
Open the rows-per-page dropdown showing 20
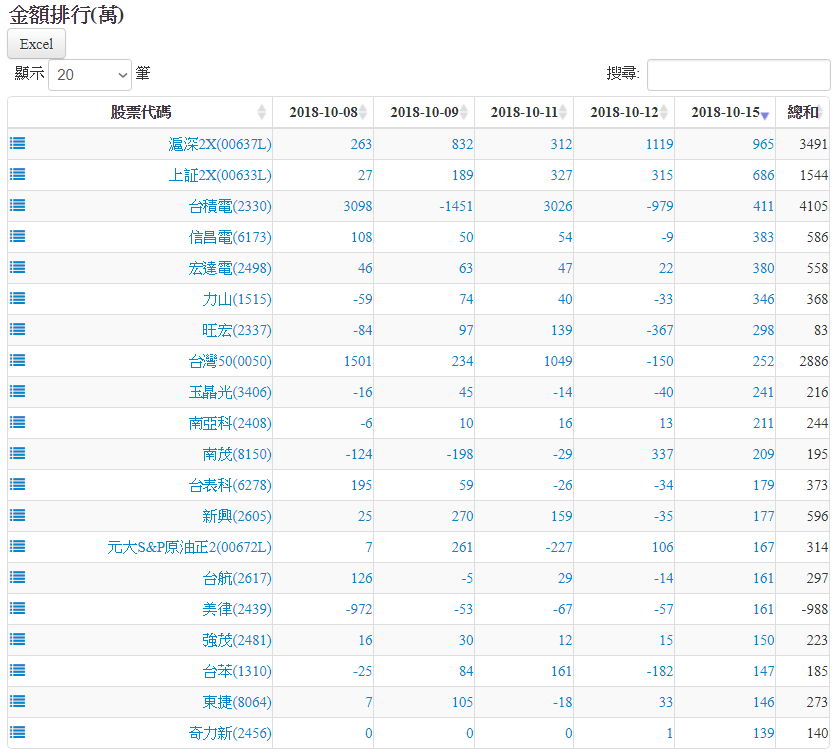click(x=90, y=74)
